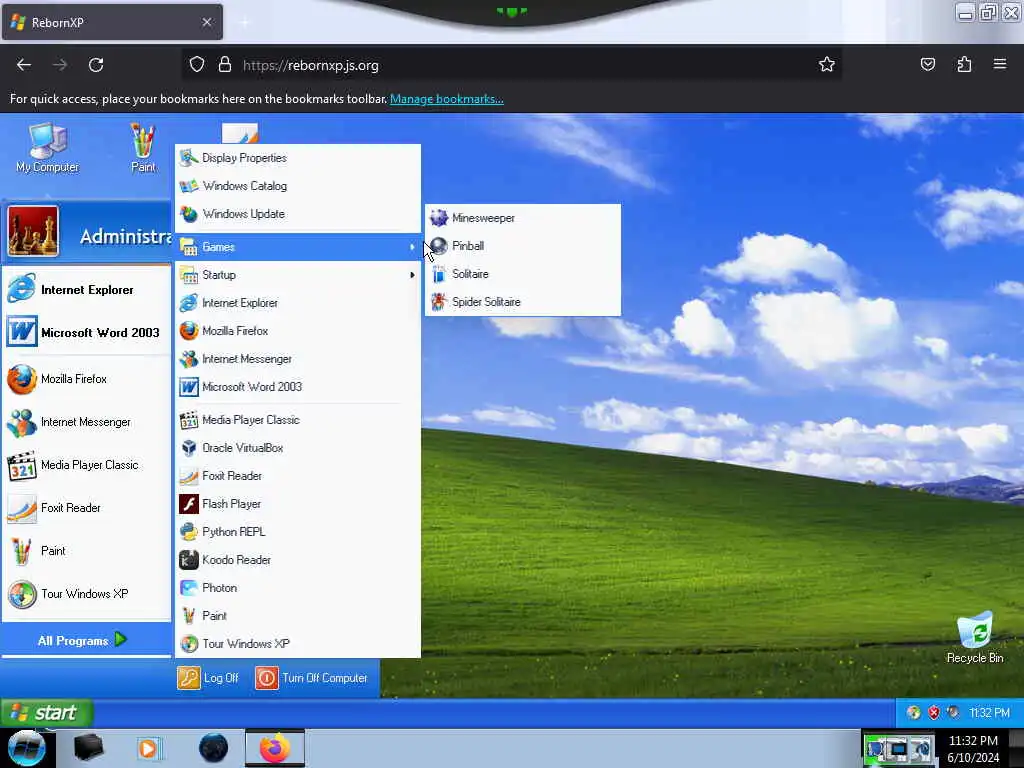The height and width of the screenshot is (768, 1024).
Task: Open a new browser tab with plus
Action: [x=244, y=22]
